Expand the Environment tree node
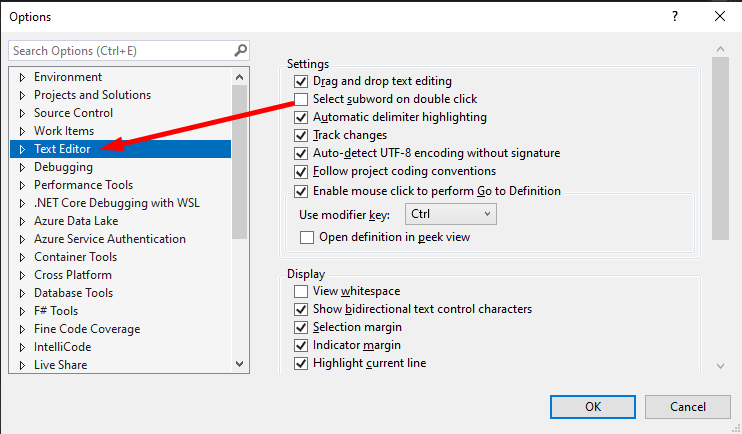This screenshot has height=434, width=742. point(22,77)
